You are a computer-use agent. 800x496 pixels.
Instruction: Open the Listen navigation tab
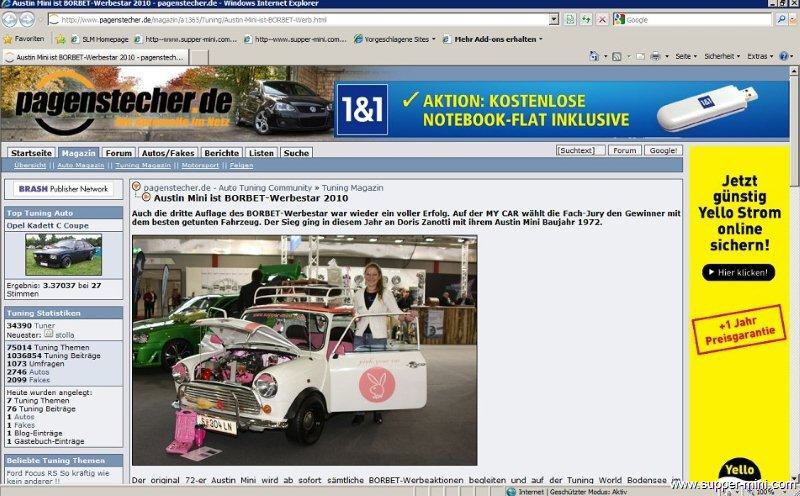coord(262,153)
